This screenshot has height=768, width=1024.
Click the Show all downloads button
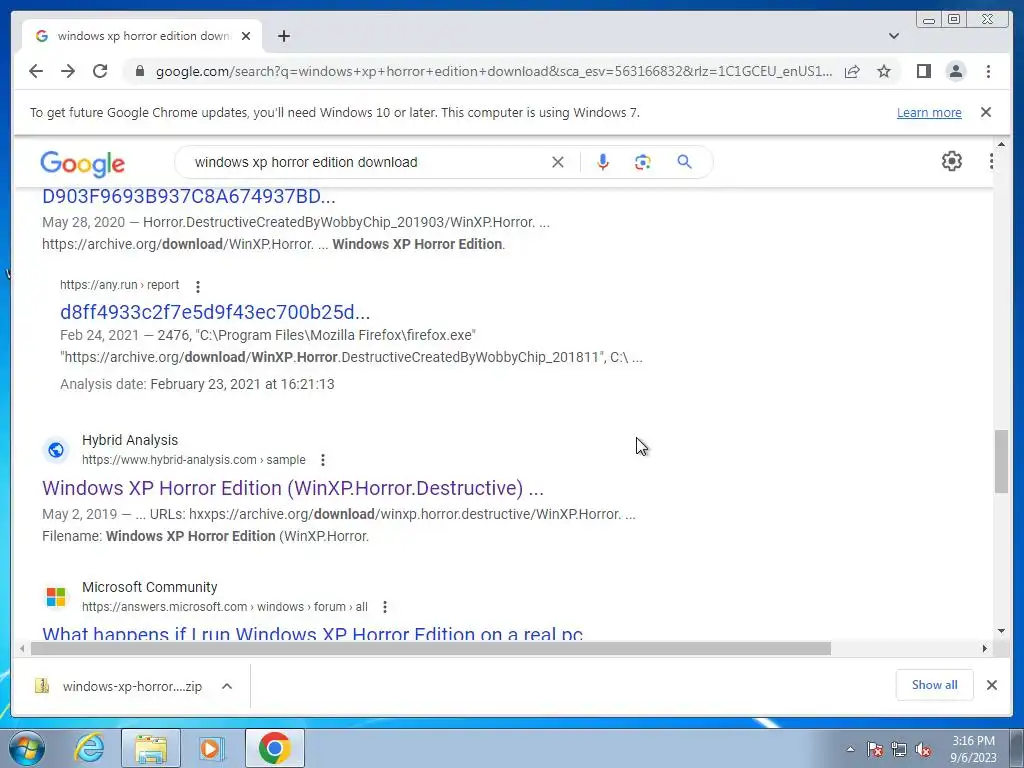(935, 685)
